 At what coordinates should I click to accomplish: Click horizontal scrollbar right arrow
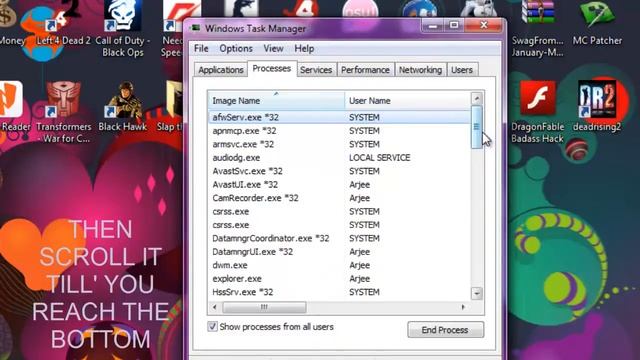tap(463, 307)
